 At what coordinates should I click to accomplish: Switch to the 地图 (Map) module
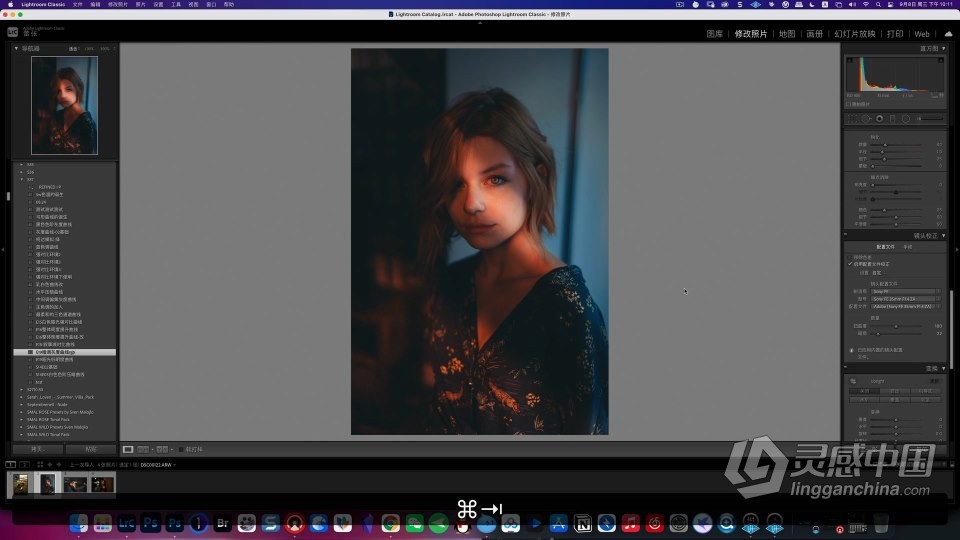[787, 34]
